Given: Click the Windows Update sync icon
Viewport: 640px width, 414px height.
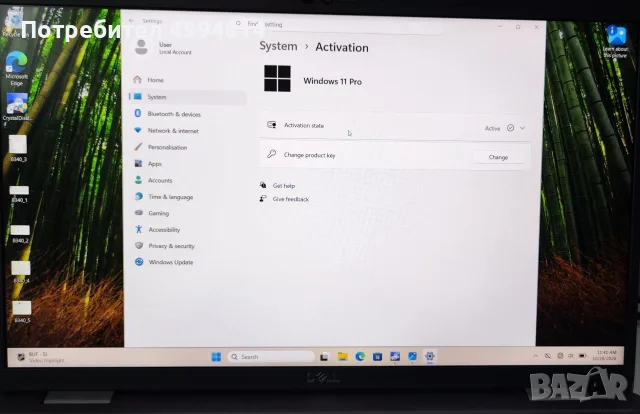Looking at the screenshot, I should 139,262.
